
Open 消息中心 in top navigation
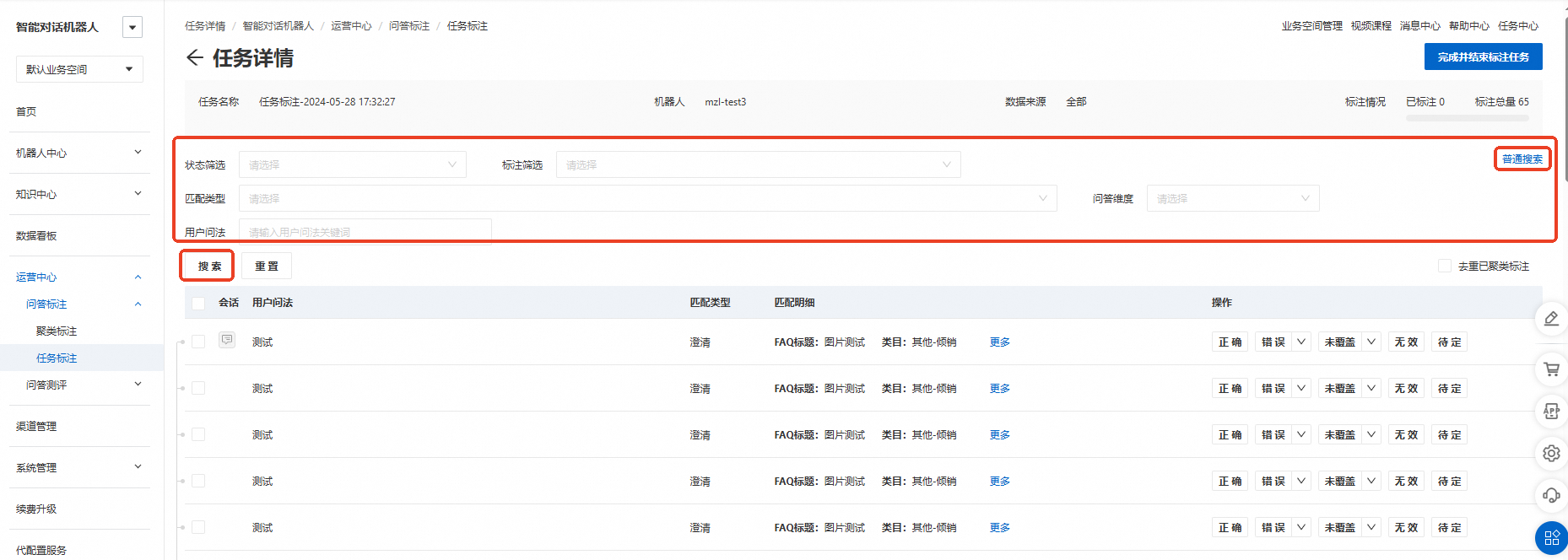point(1419,26)
